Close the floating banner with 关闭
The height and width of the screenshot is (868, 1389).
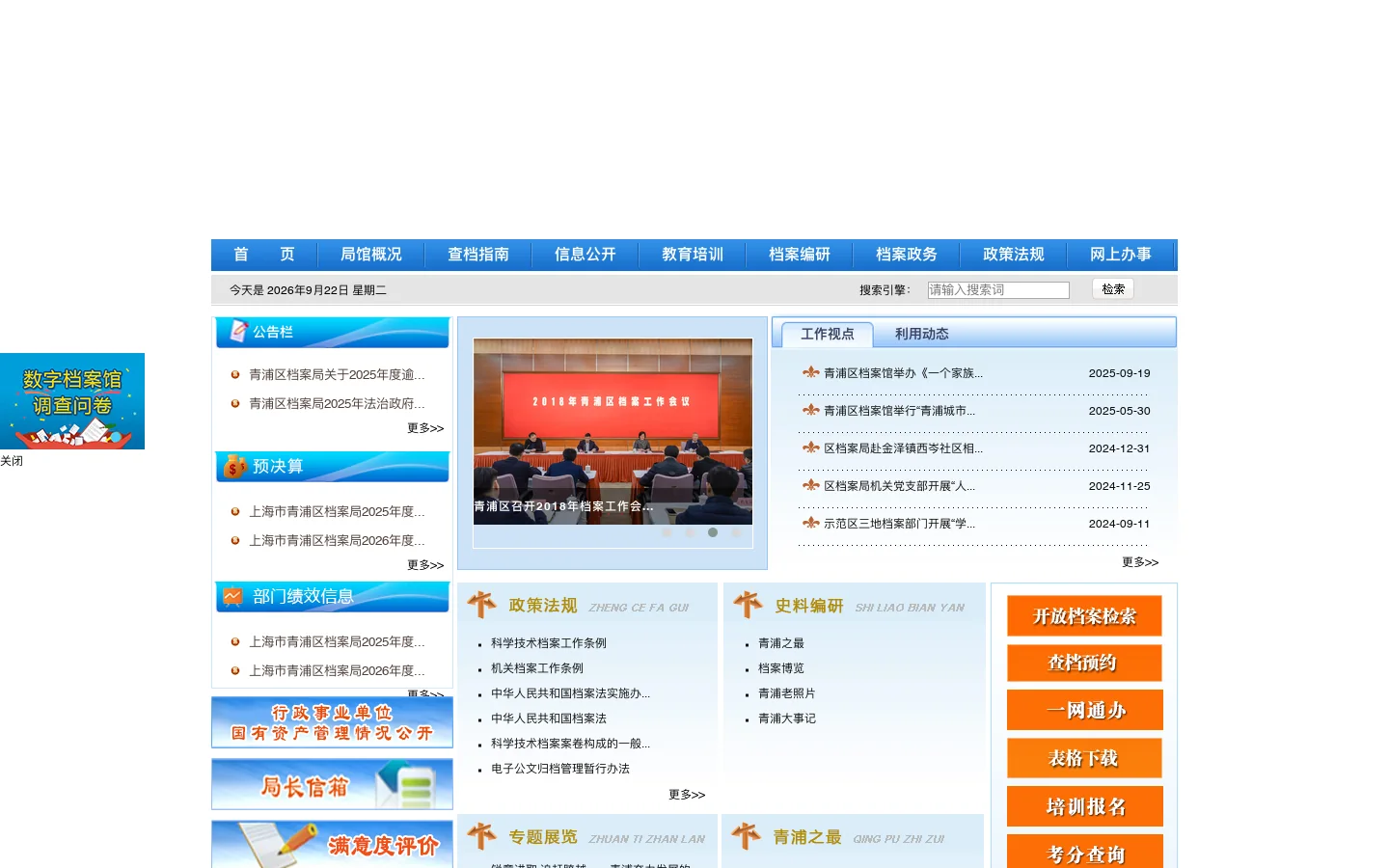(x=12, y=461)
